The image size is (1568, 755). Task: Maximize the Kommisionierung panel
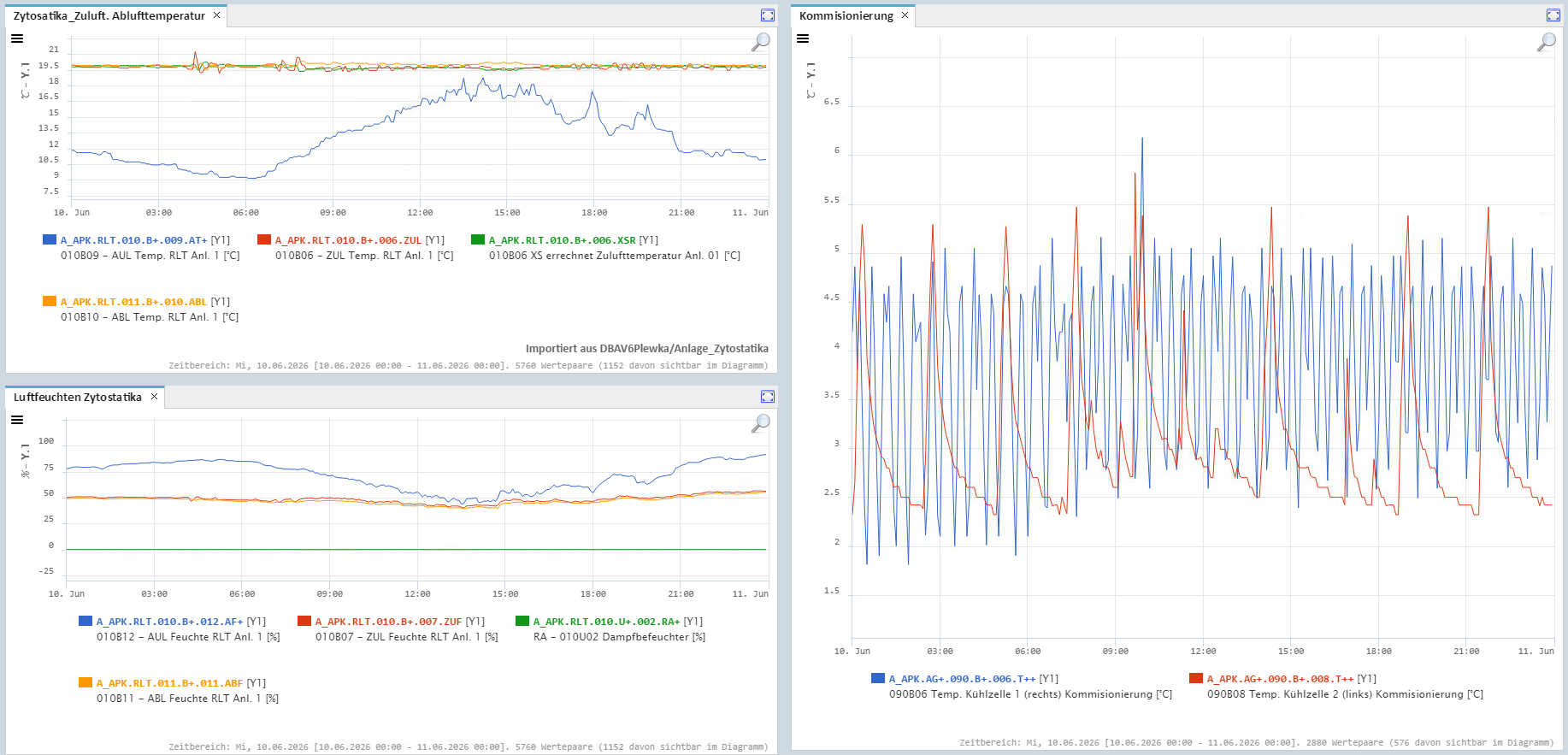click(x=1553, y=15)
